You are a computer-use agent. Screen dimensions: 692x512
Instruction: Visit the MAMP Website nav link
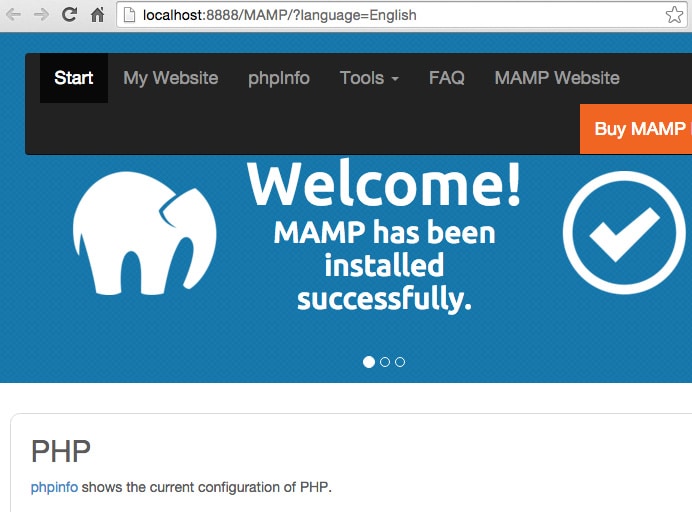pos(557,78)
